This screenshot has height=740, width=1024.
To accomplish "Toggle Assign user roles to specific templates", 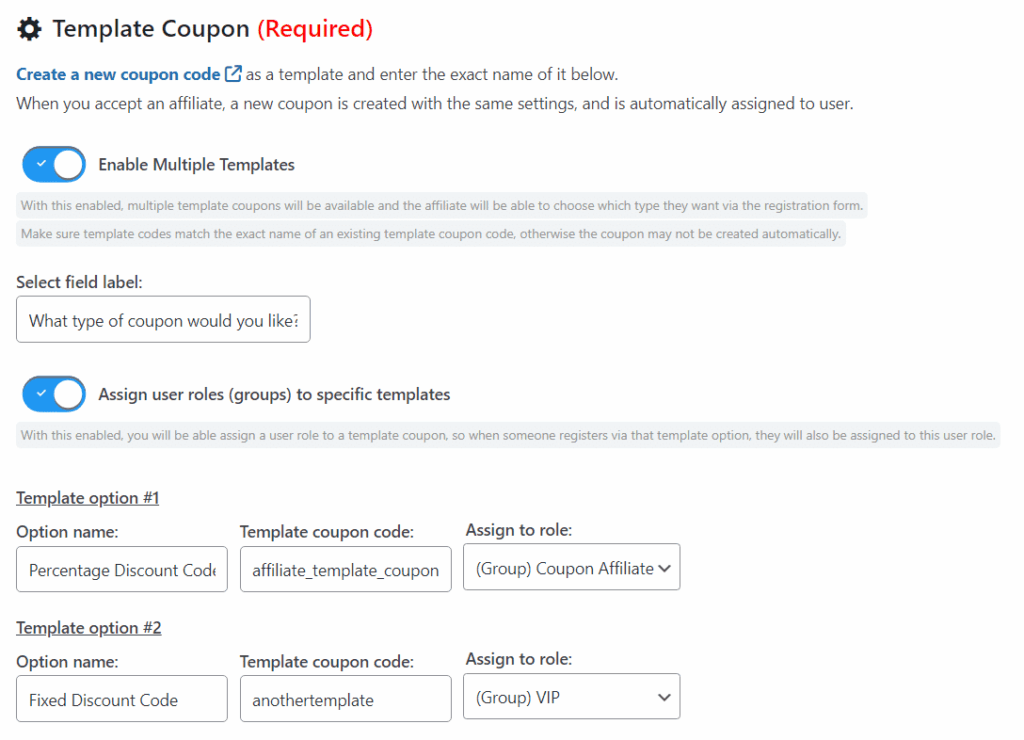I will pyautogui.click(x=54, y=394).
